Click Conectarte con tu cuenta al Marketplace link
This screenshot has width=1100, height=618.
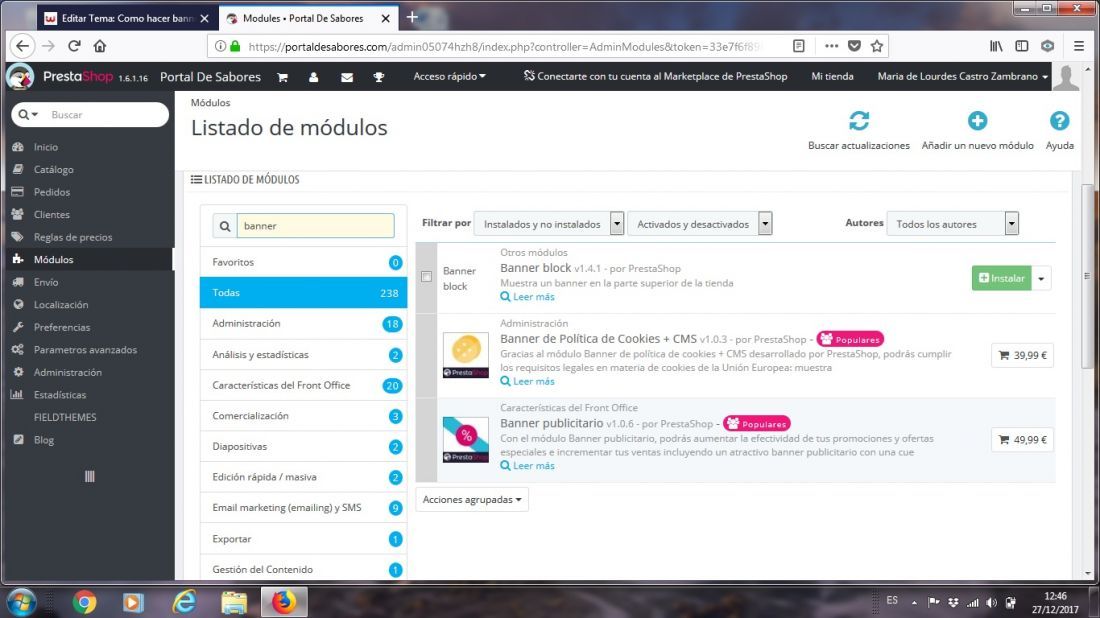click(655, 76)
